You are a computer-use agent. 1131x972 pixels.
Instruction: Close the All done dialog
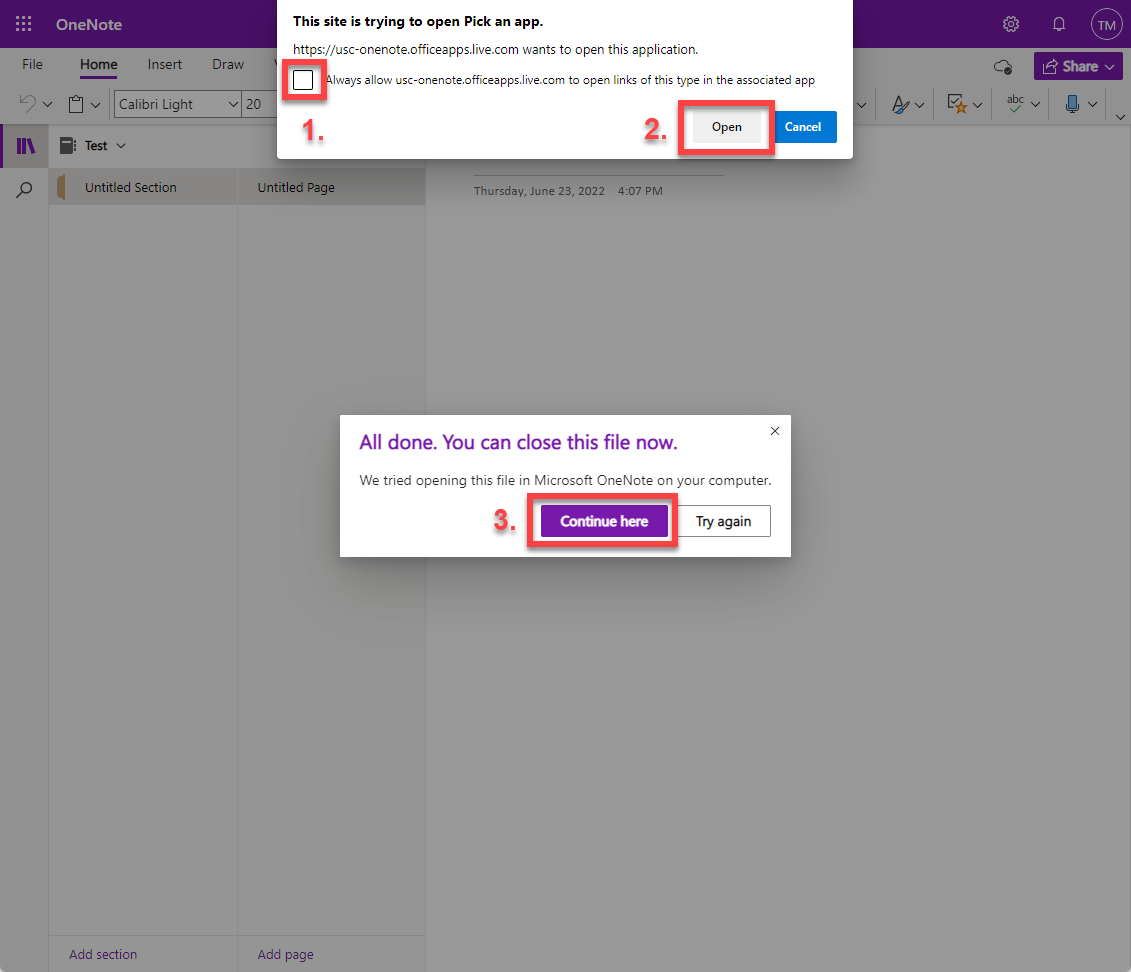click(x=775, y=431)
